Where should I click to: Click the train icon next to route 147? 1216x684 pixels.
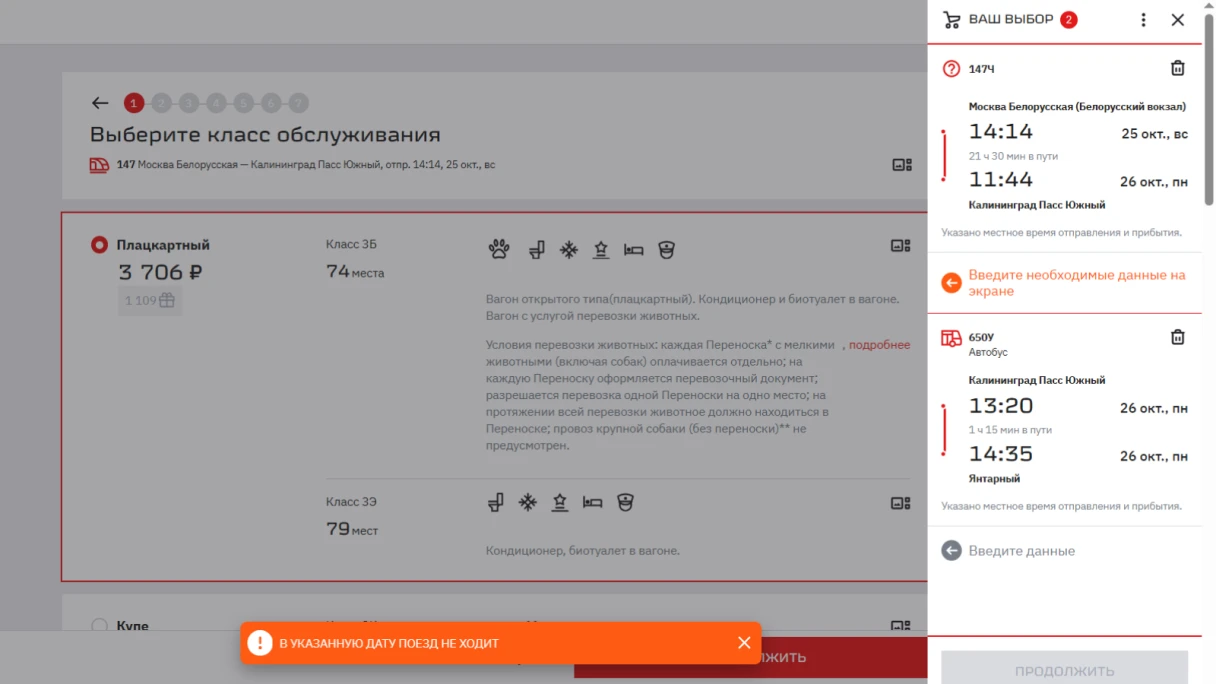point(99,165)
